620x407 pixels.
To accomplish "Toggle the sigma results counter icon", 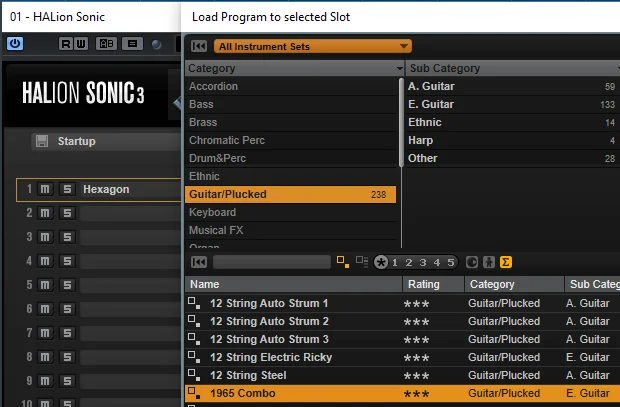I will [506, 262].
